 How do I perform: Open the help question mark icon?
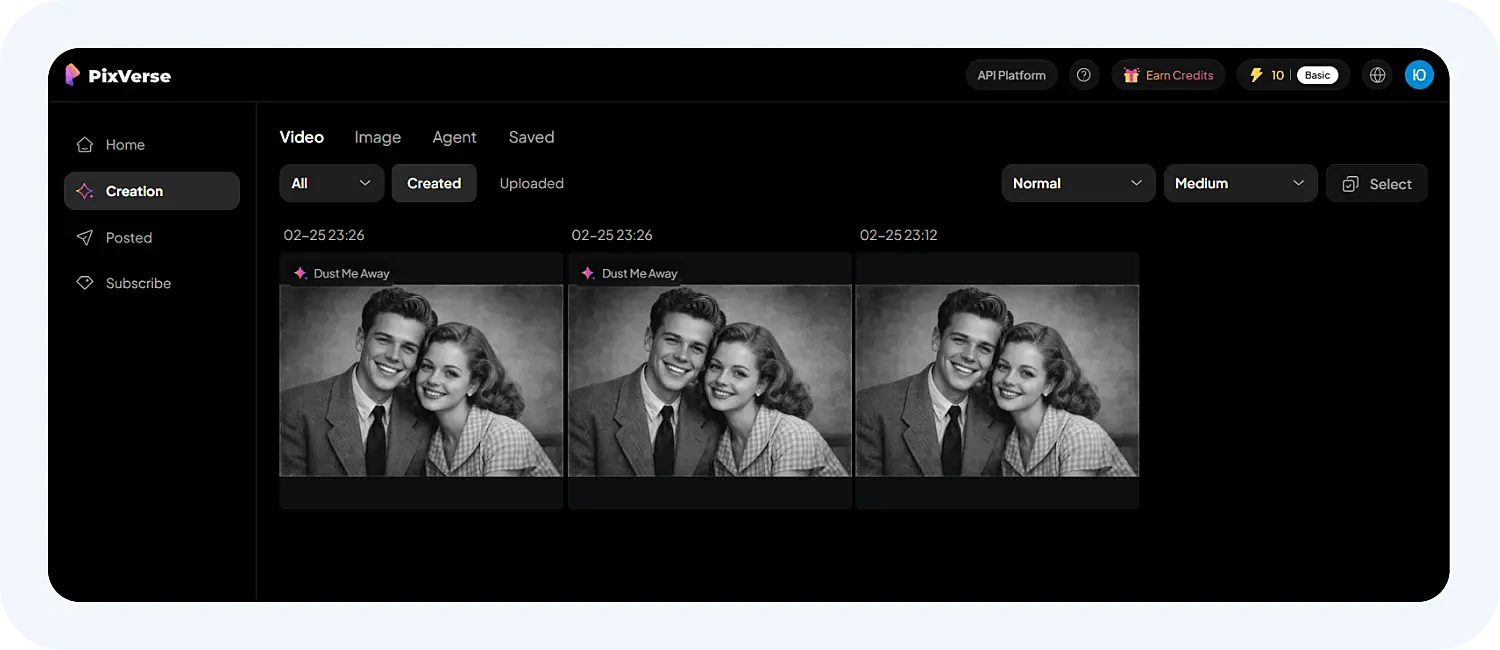click(1084, 75)
